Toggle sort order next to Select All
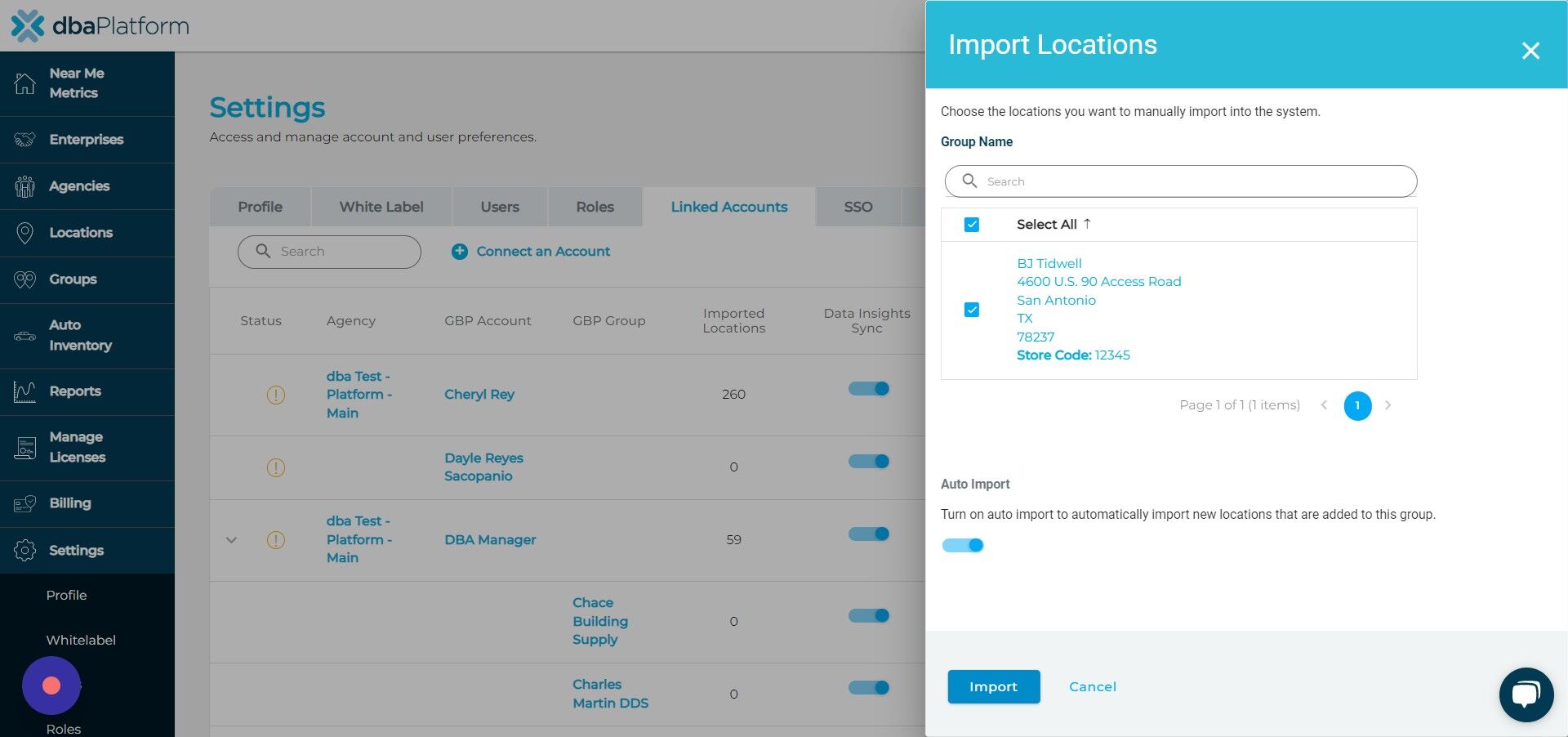This screenshot has height=737, width=1568. [x=1087, y=223]
